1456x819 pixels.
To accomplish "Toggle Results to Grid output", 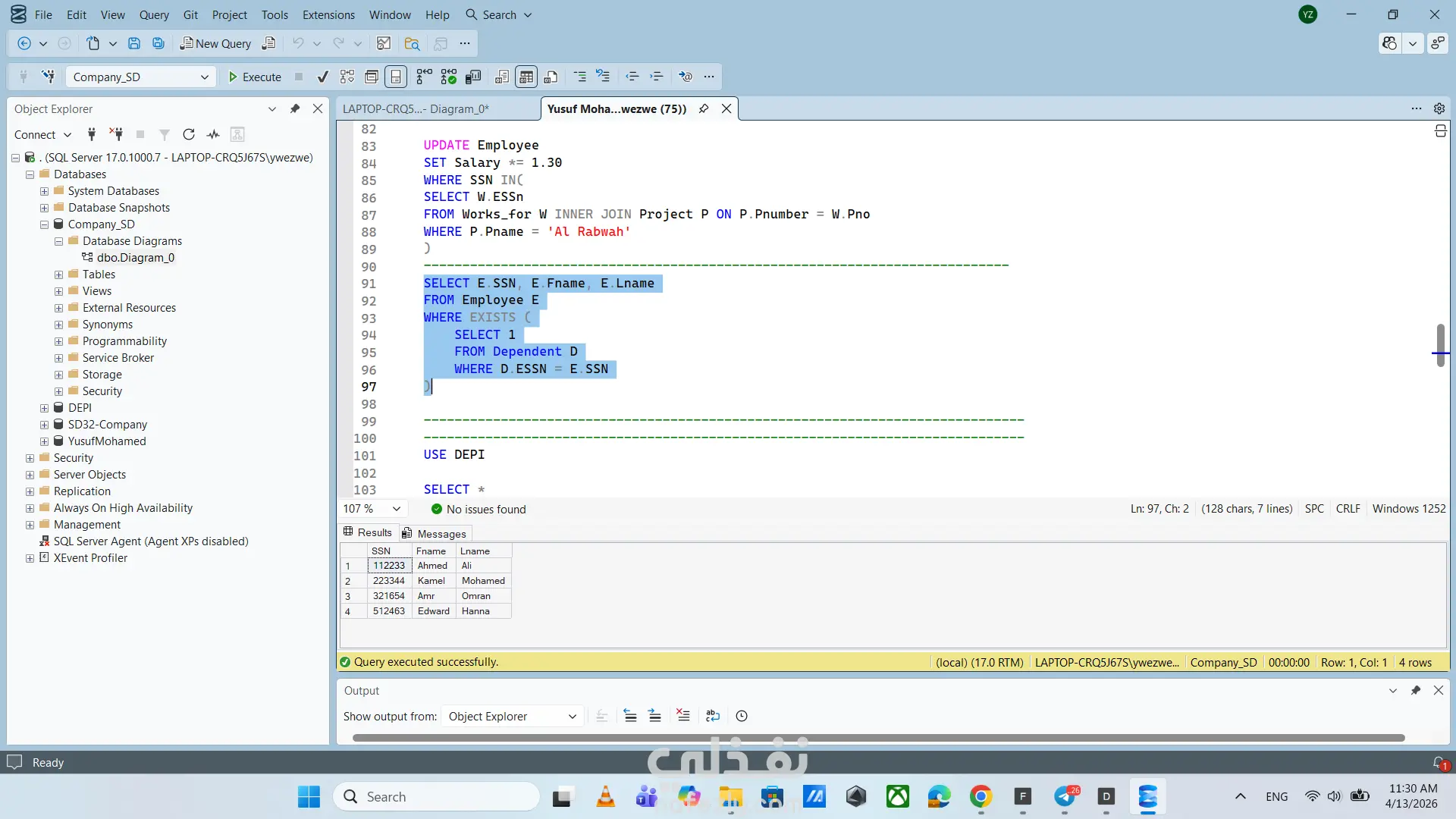I will (x=526, y=77).
